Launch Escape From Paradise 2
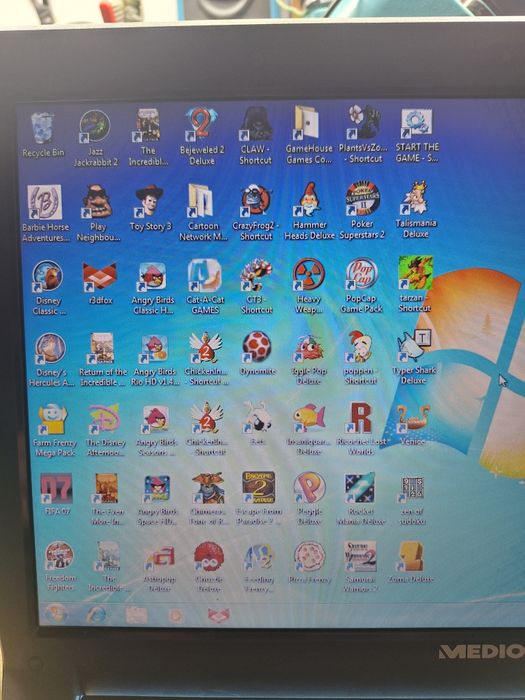This screenshot has width=525, height=700. pos(258,488)
